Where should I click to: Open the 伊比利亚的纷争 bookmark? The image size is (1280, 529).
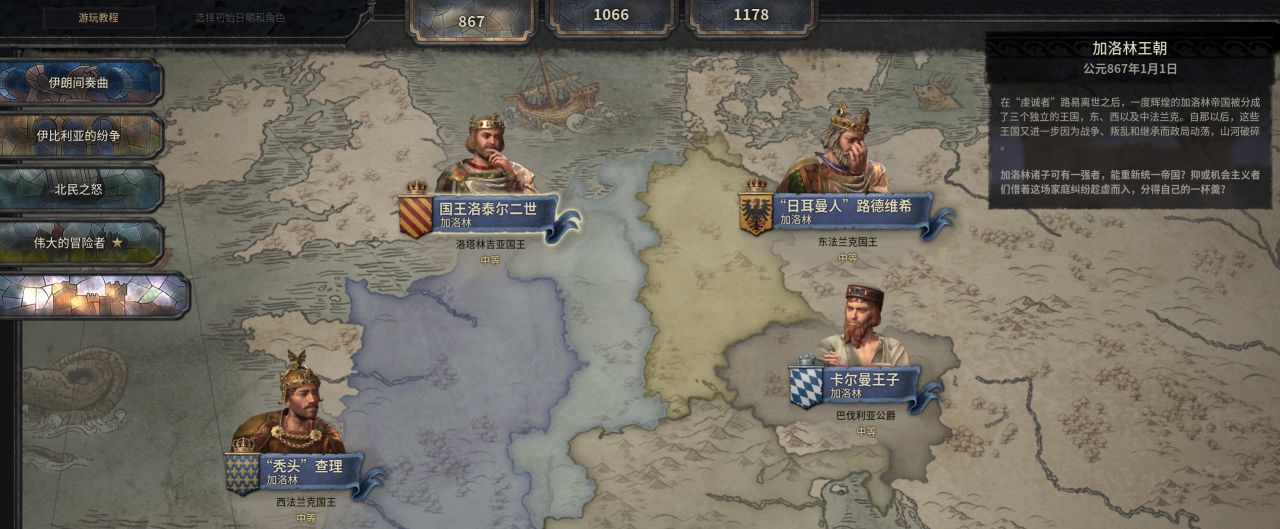80,135
